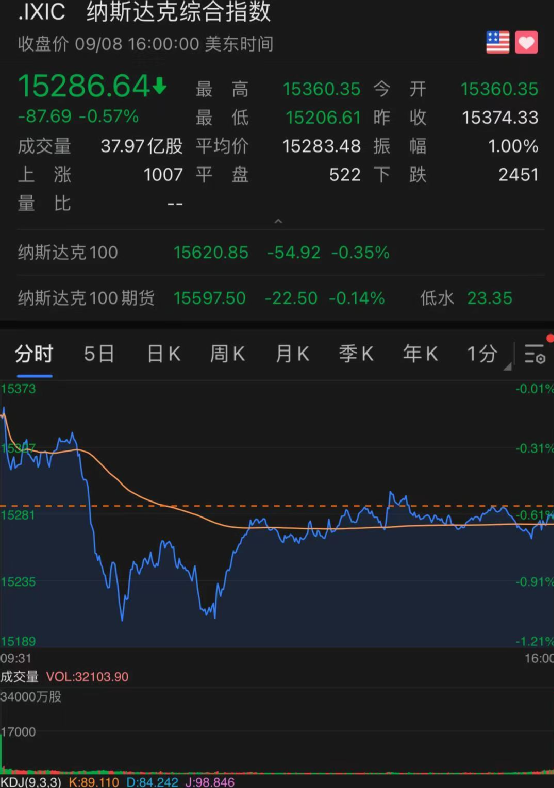Switch to the 分时 tab
554x788 pixels.
34,354
